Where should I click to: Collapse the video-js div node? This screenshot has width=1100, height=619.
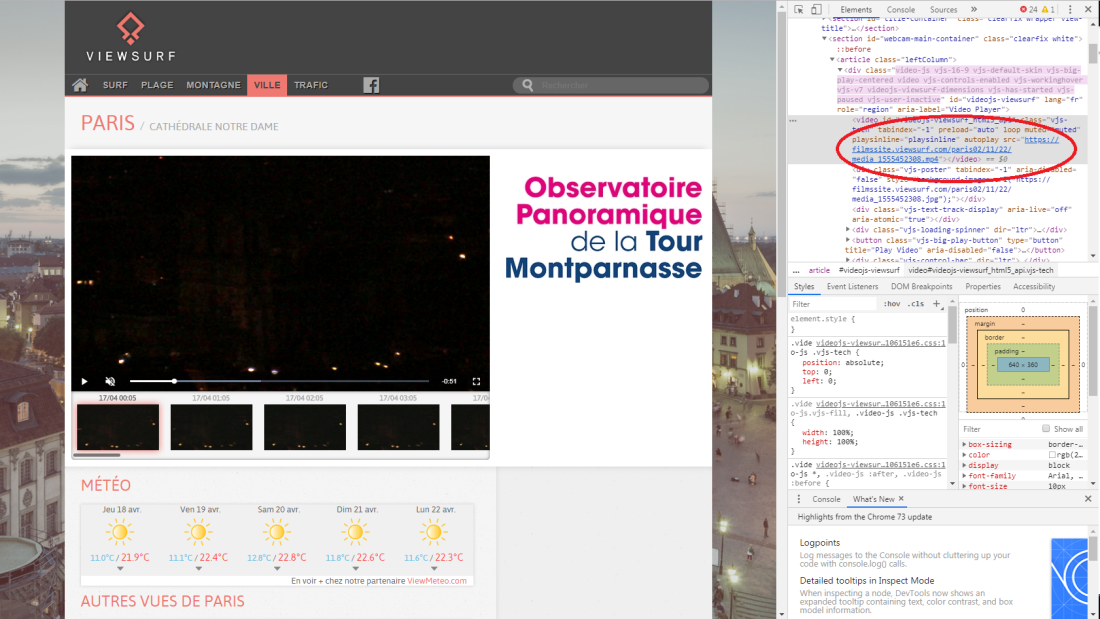(x=840, y=69)
